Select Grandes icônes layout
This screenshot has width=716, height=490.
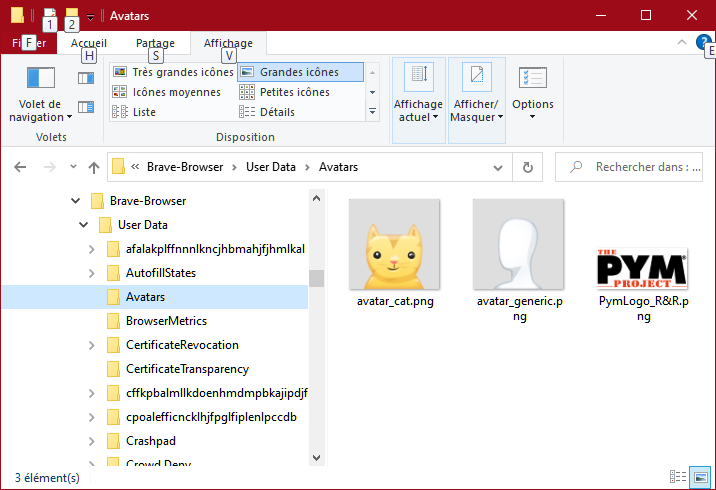300,72
